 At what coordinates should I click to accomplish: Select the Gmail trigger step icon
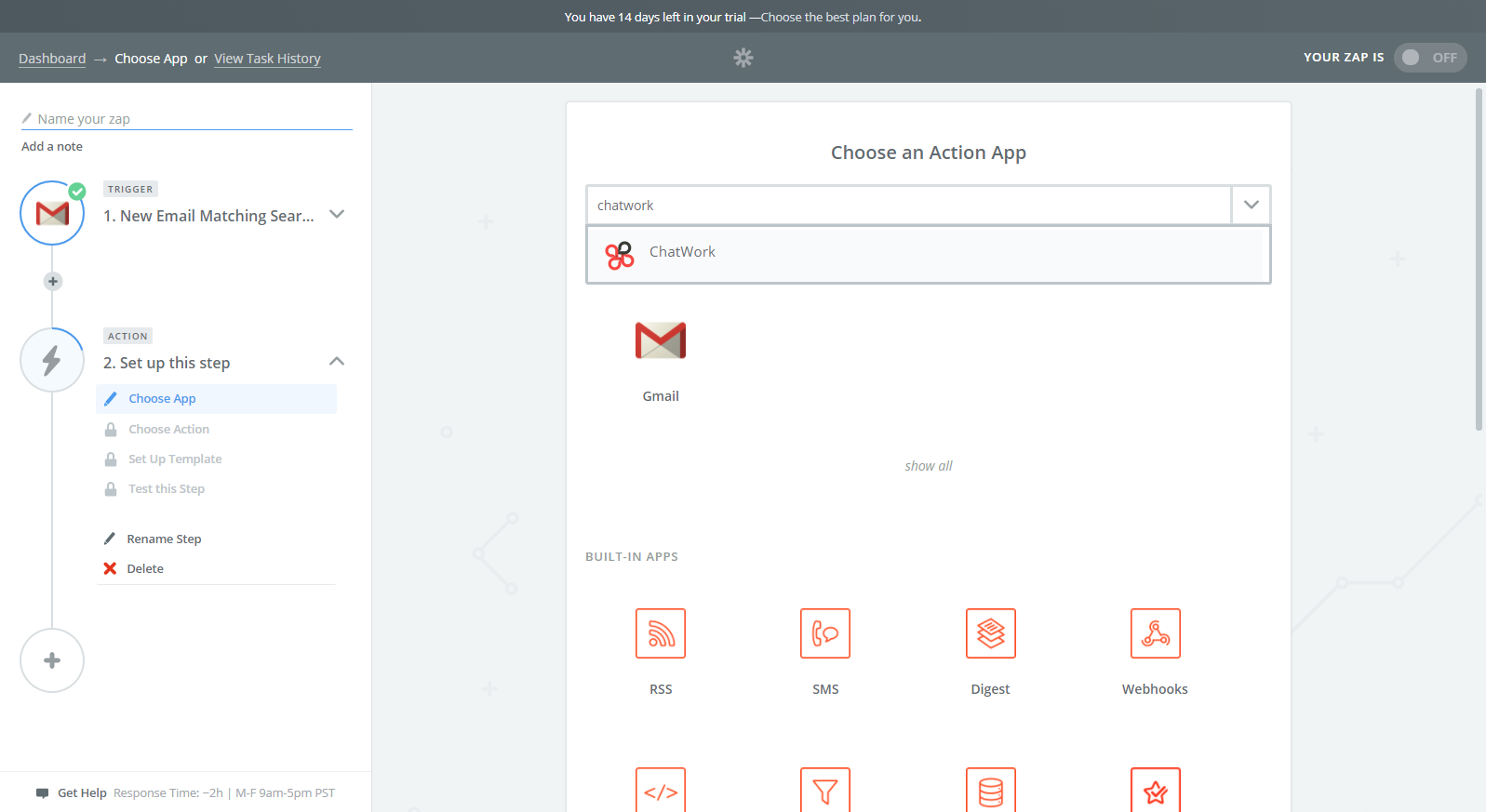tap(52, 214)
